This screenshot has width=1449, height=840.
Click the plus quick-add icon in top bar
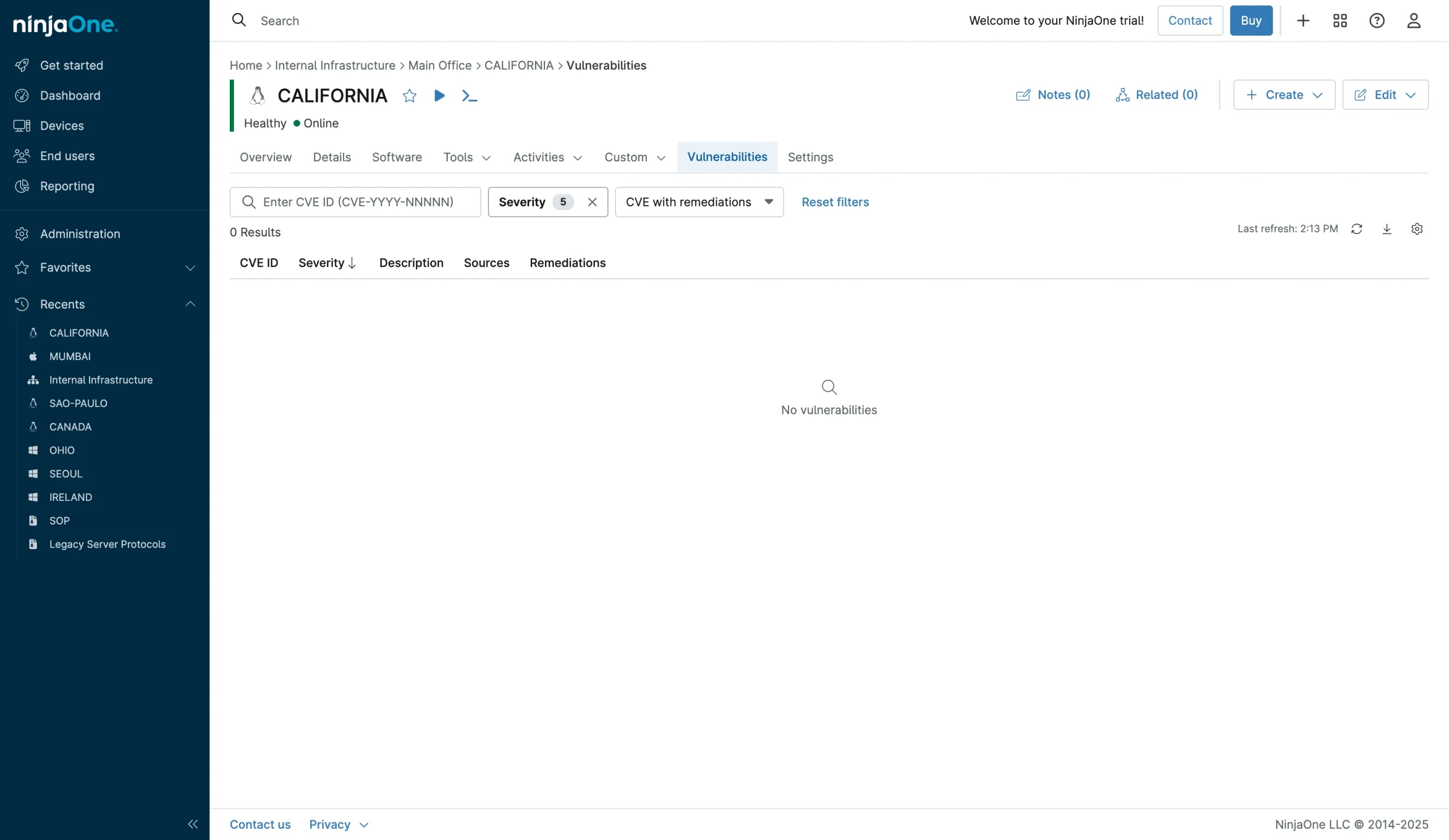tap(1303, 21)
